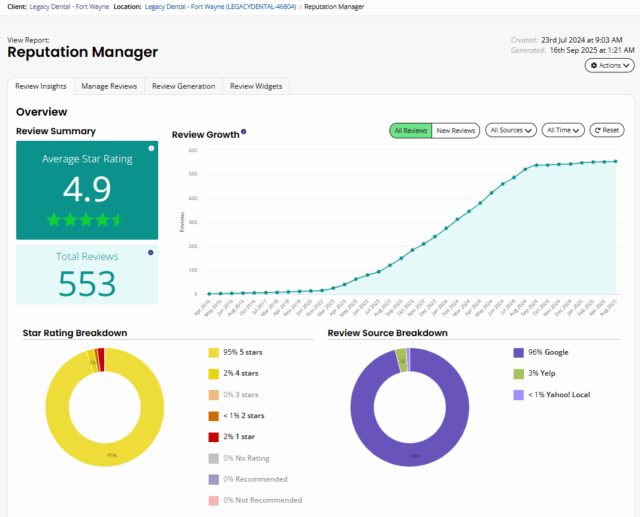Click the Review Growth info icon
Image resolution: width=640 pixels, height=517 pixels.
[244, 132]
